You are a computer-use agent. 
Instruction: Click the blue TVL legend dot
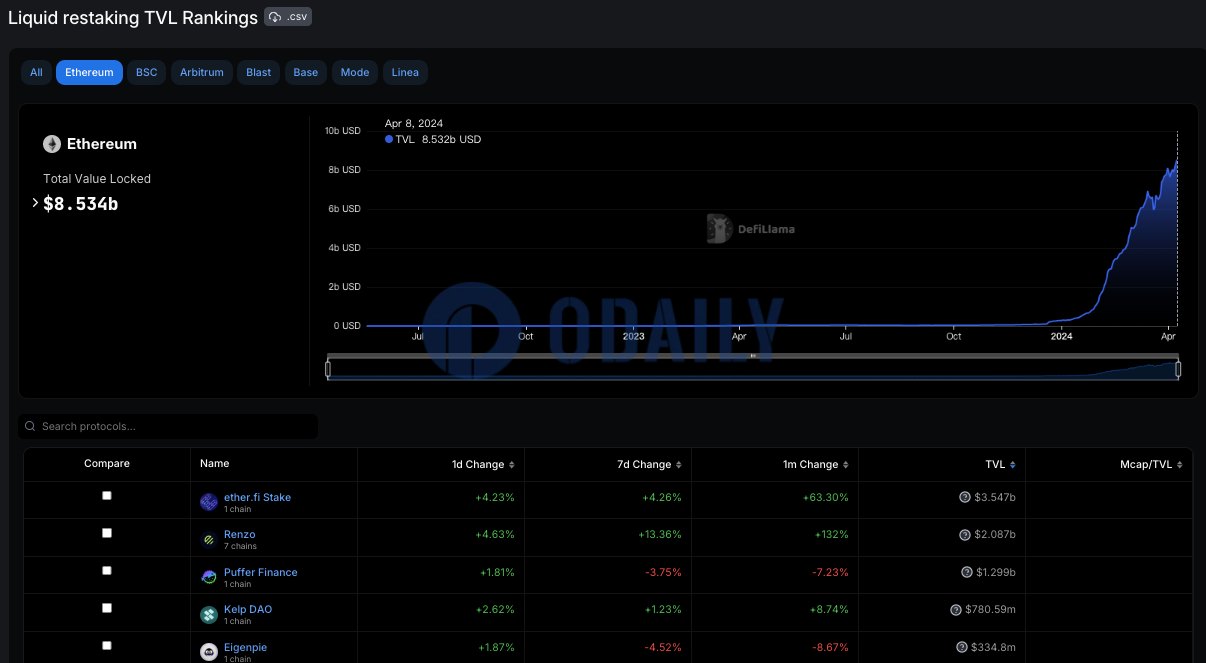coord(389,140)
